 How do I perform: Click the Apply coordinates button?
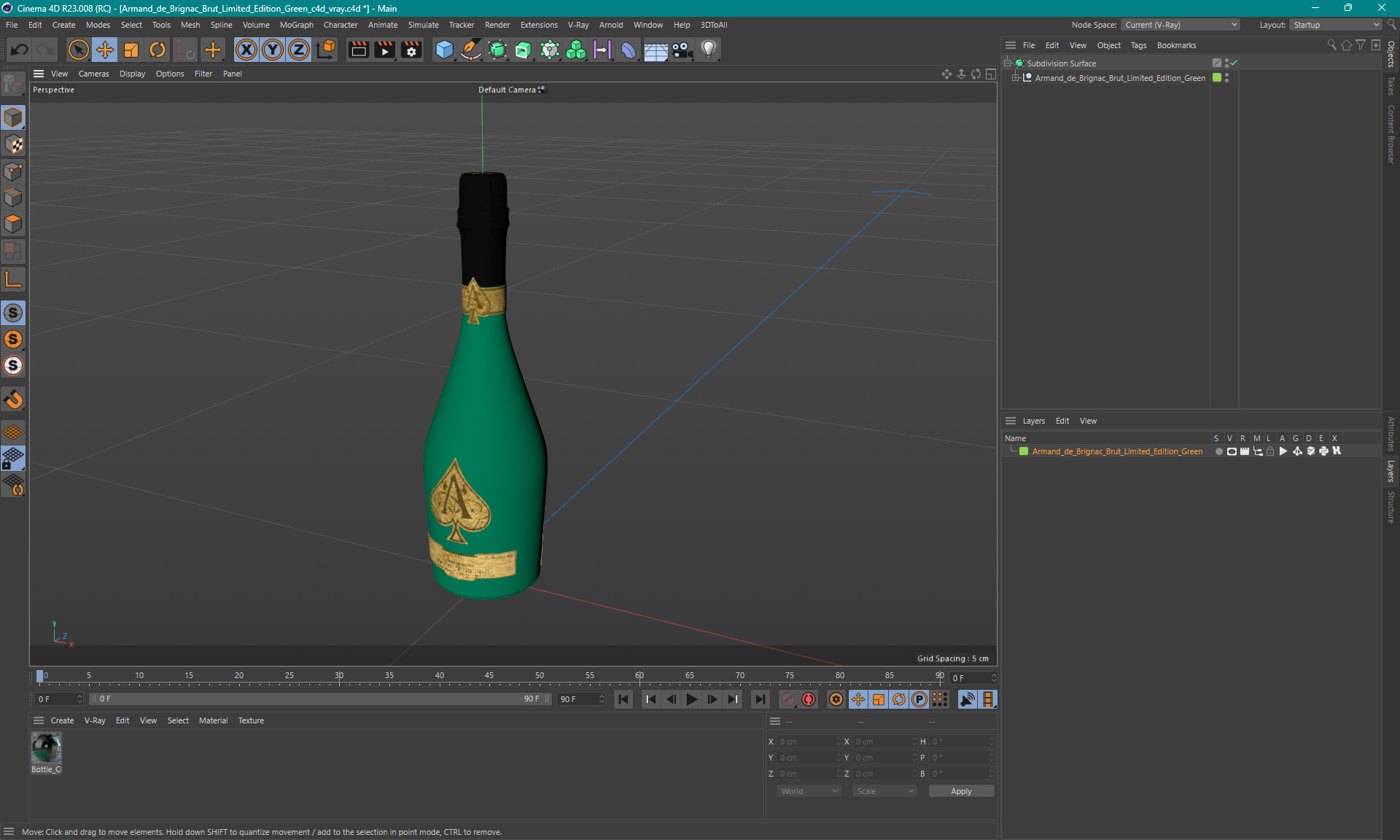(x=961, y=791)
